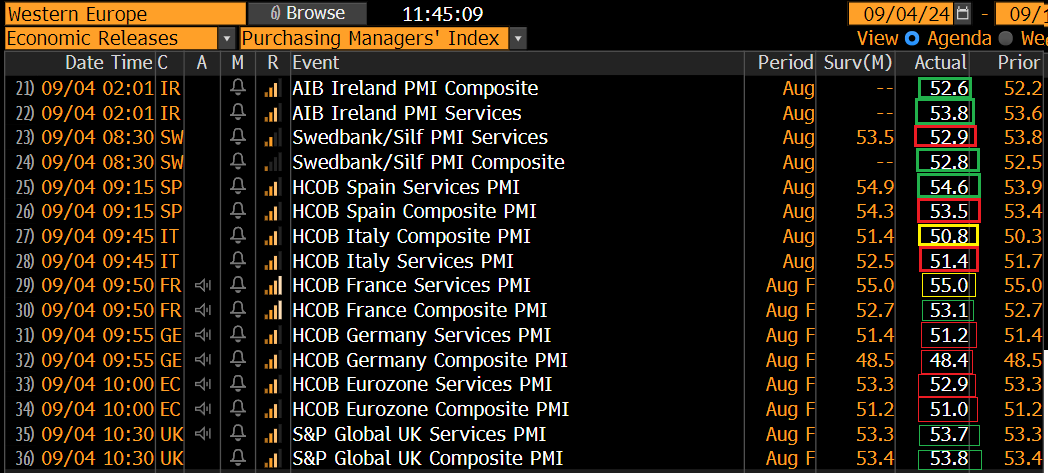Select the Agenda view radio button
Image resolution: width=1048 pixels, height=473 pixels.
pos(913,38)
